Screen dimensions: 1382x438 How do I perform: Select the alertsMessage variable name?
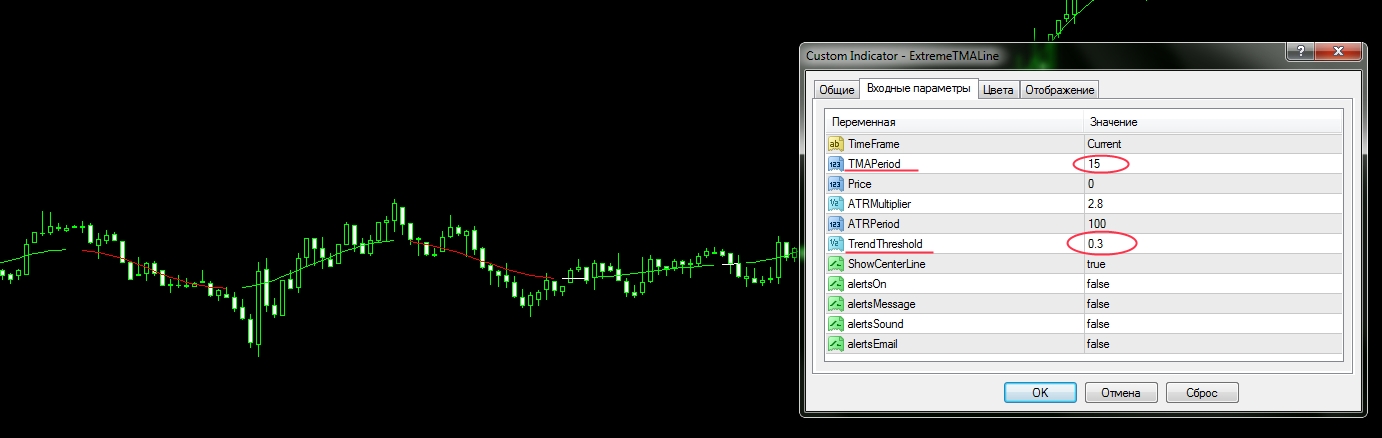(x=881, y=304)
